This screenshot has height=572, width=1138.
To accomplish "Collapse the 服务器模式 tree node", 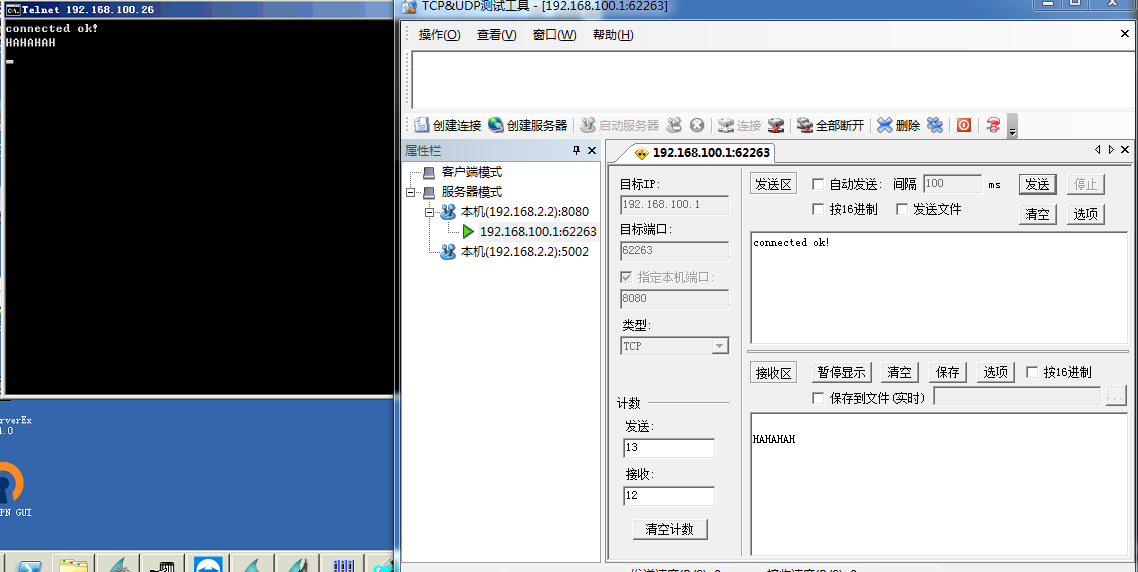I will (x=411, y=192).
